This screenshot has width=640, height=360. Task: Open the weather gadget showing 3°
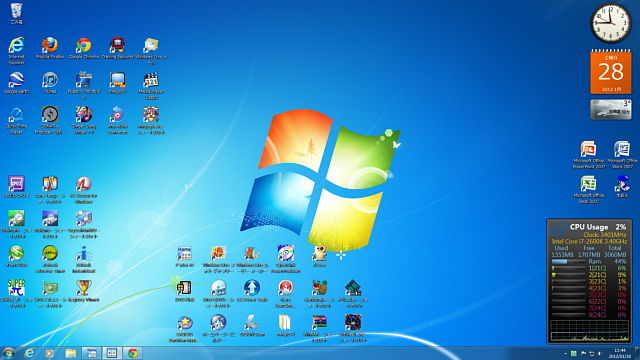pyautogui.click(x=611, y=109)
